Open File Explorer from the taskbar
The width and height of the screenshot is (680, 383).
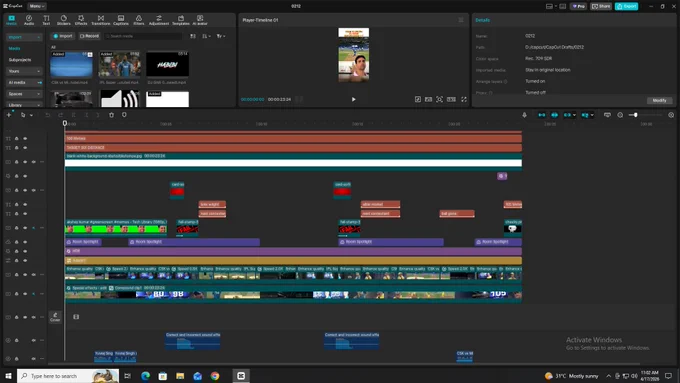coord(180,376)
